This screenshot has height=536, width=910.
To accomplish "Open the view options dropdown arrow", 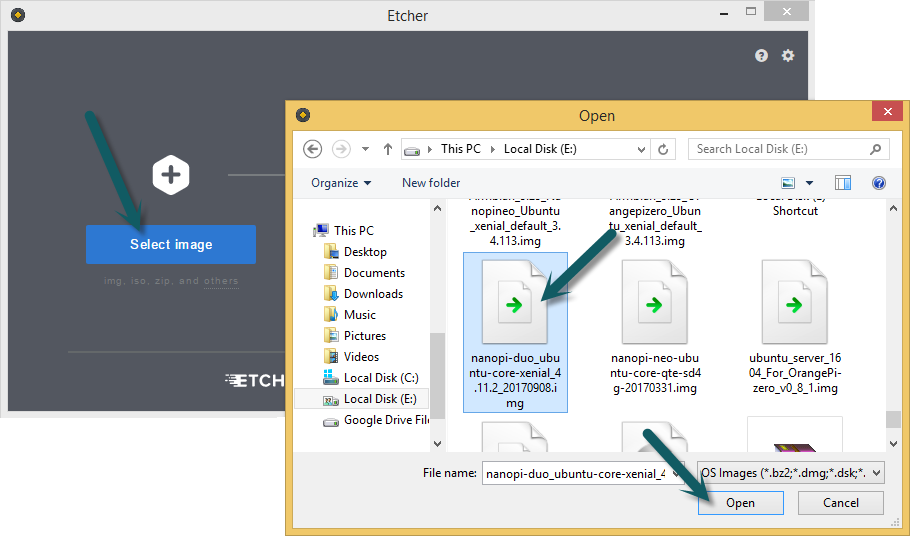I will (x=810, y=183).
